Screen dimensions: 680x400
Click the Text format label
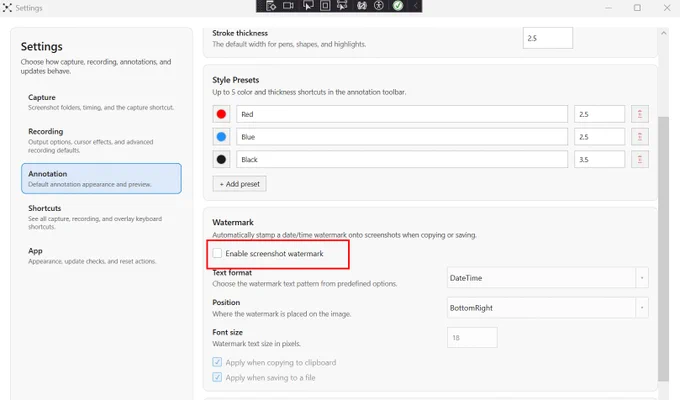[232, 272]
